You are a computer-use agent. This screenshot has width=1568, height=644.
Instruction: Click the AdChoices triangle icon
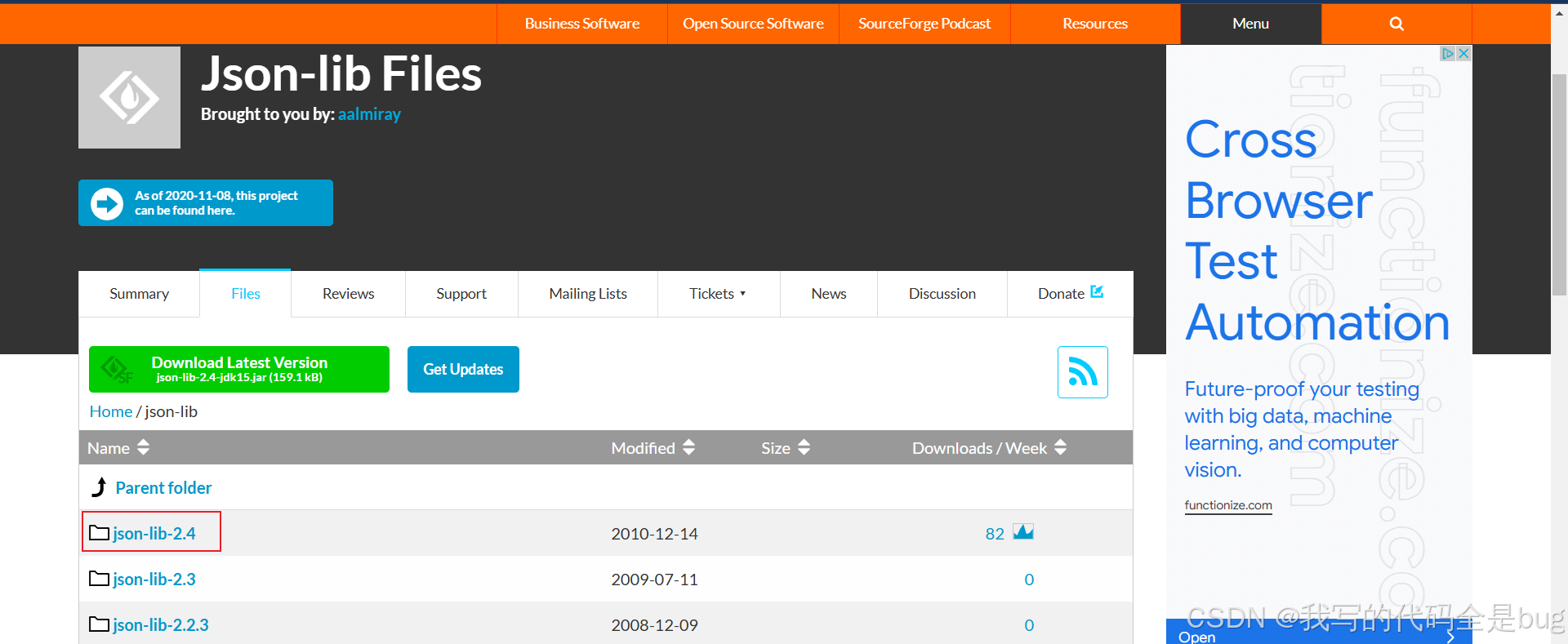pos(1448,53)
